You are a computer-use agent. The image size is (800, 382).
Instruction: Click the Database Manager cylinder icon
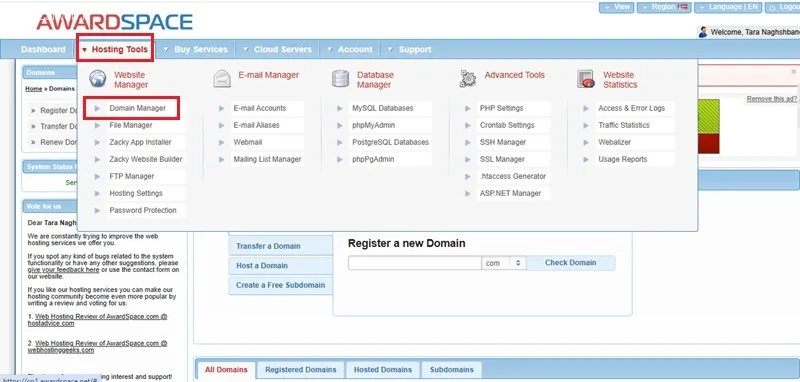[x=340, y=79]
